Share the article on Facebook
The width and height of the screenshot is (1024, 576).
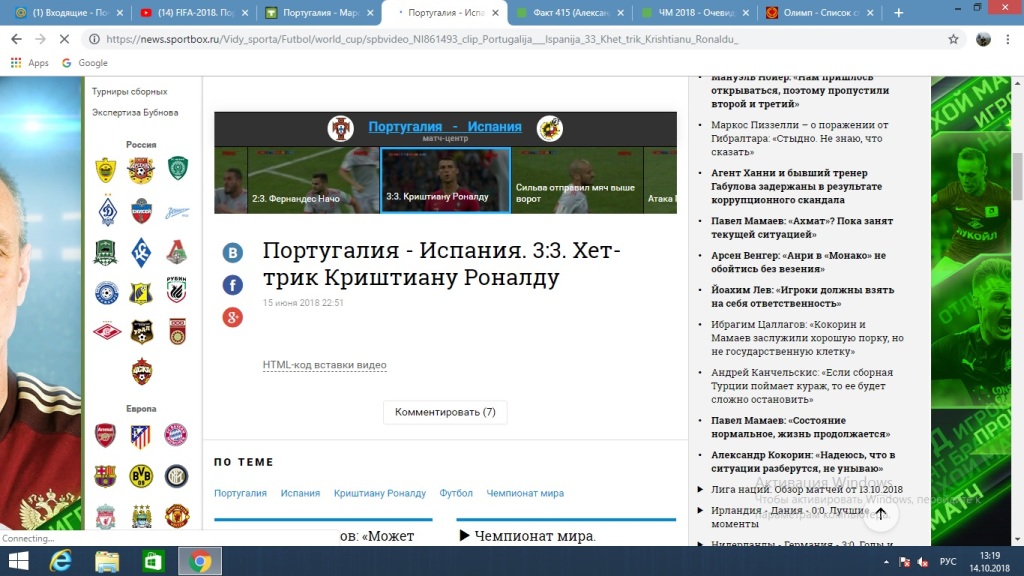click(232, 285)
